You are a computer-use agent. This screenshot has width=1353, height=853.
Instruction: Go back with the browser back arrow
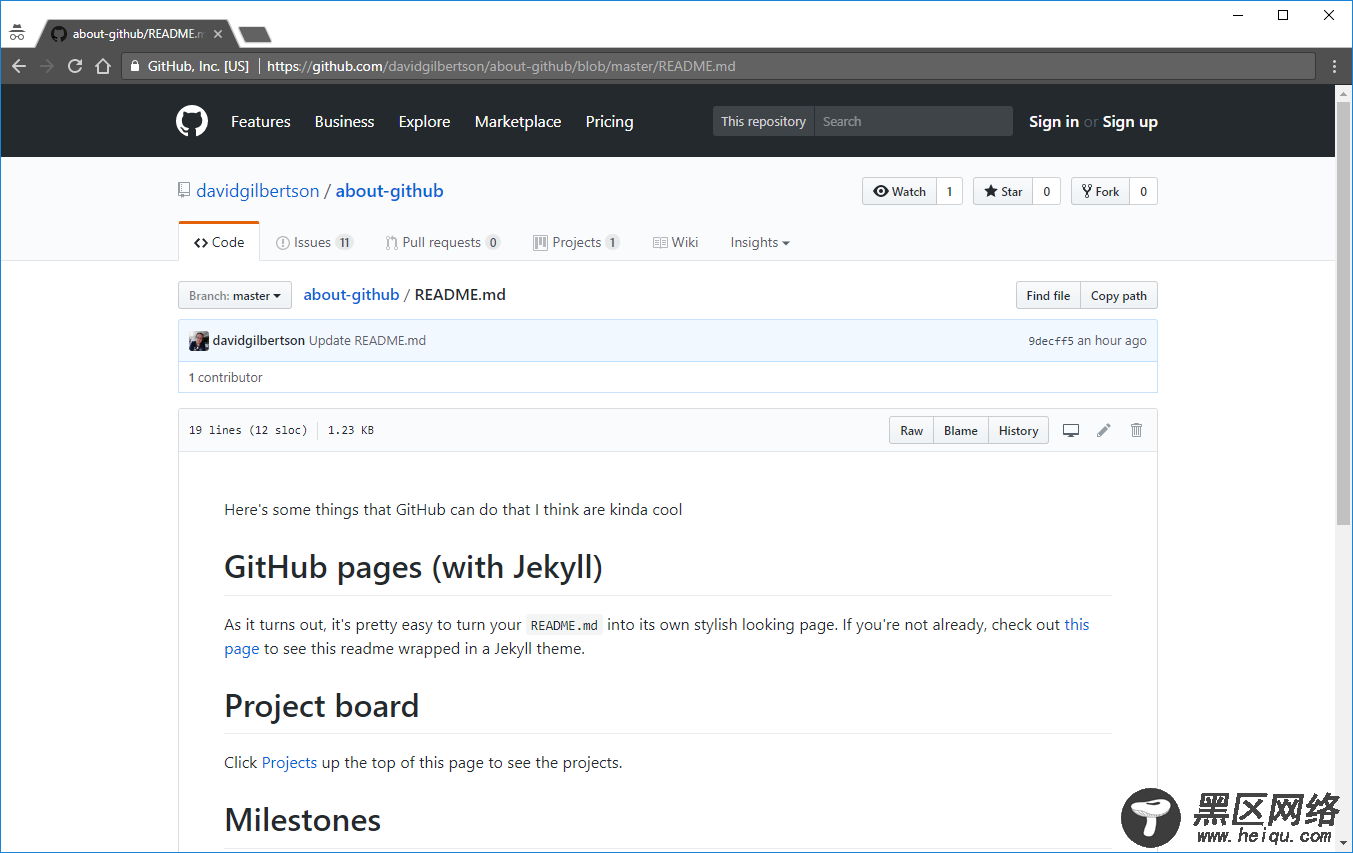pyautogui.click(x=19, y=66)
